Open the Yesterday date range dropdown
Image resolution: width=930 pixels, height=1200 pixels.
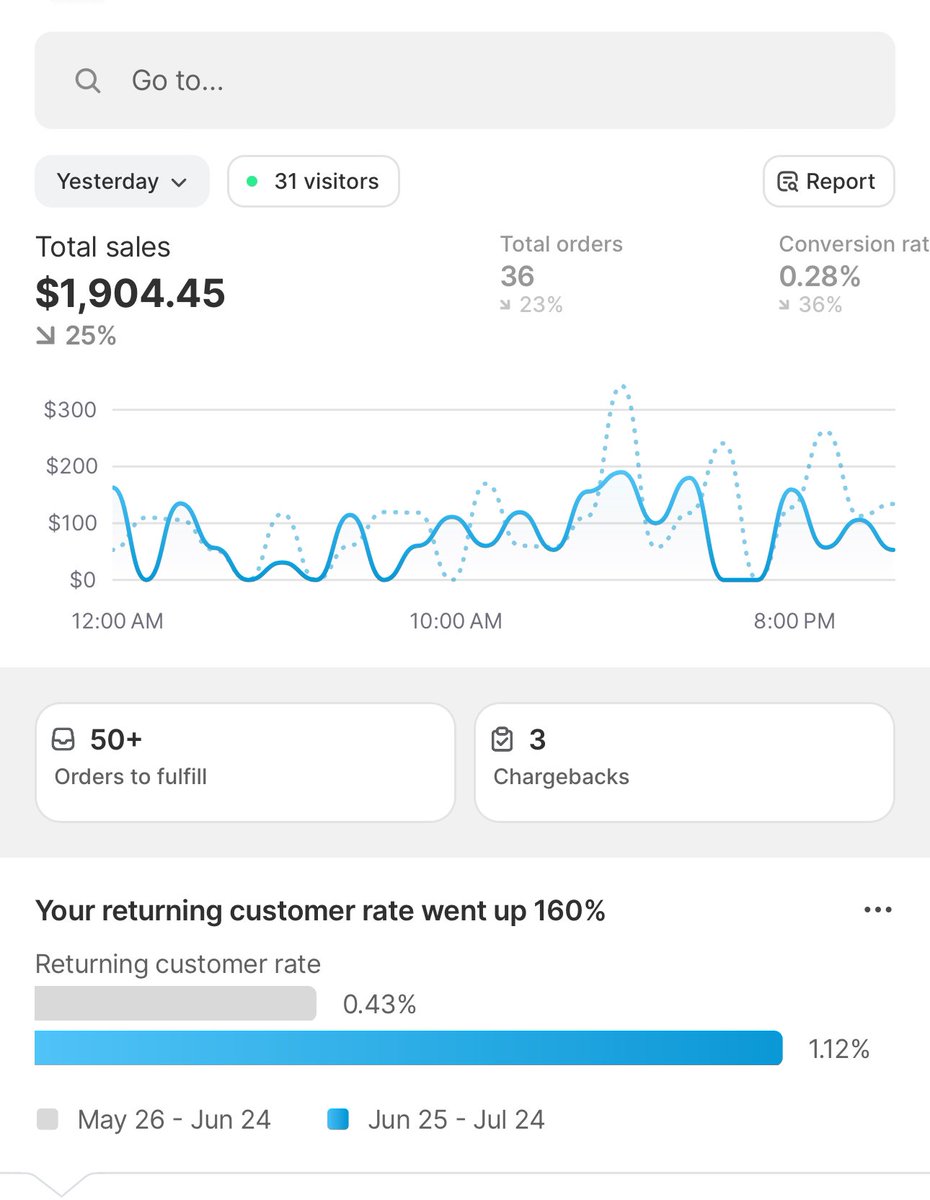(x=122, y=182)
